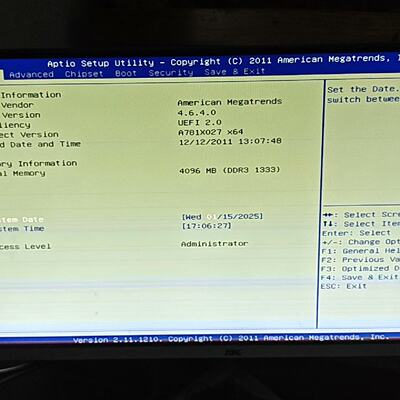Image resolution: width=400 pixels, height=400 pixels.
Task: Click the Set the Date help text
Action: (x=363, y=89)
